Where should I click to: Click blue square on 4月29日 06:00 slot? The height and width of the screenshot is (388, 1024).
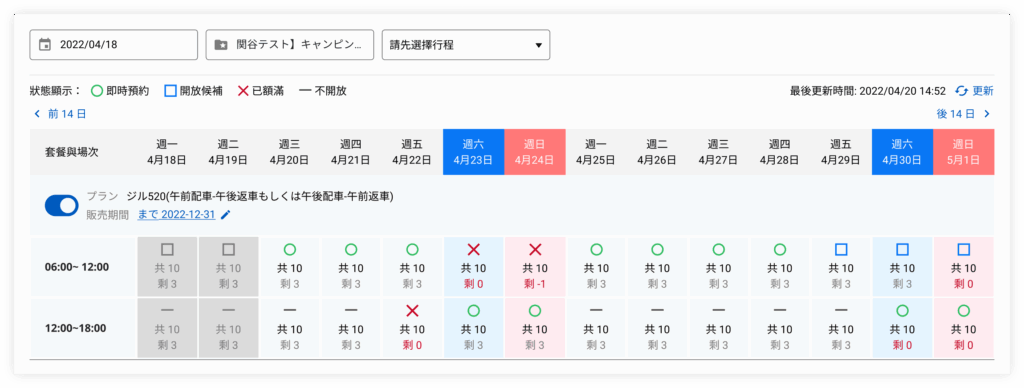point(841,249)
